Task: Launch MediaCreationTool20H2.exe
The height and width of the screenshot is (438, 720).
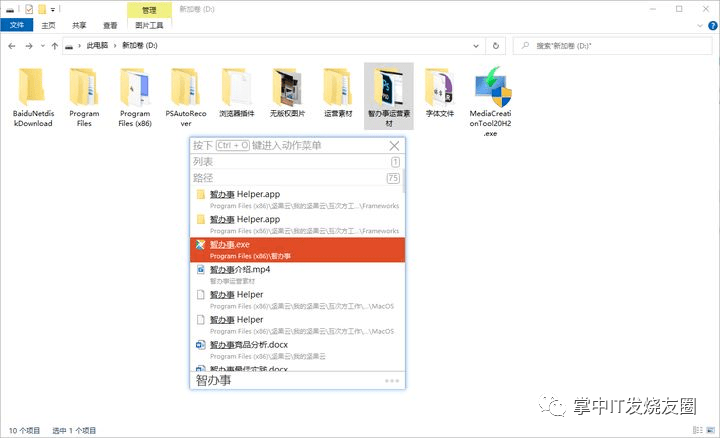Action: [490, 102]
